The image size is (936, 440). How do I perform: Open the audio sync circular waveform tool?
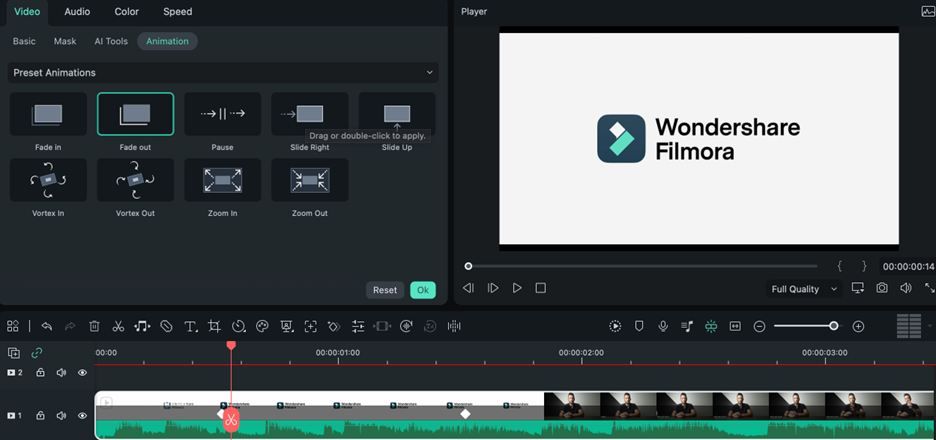click(406, 326)
